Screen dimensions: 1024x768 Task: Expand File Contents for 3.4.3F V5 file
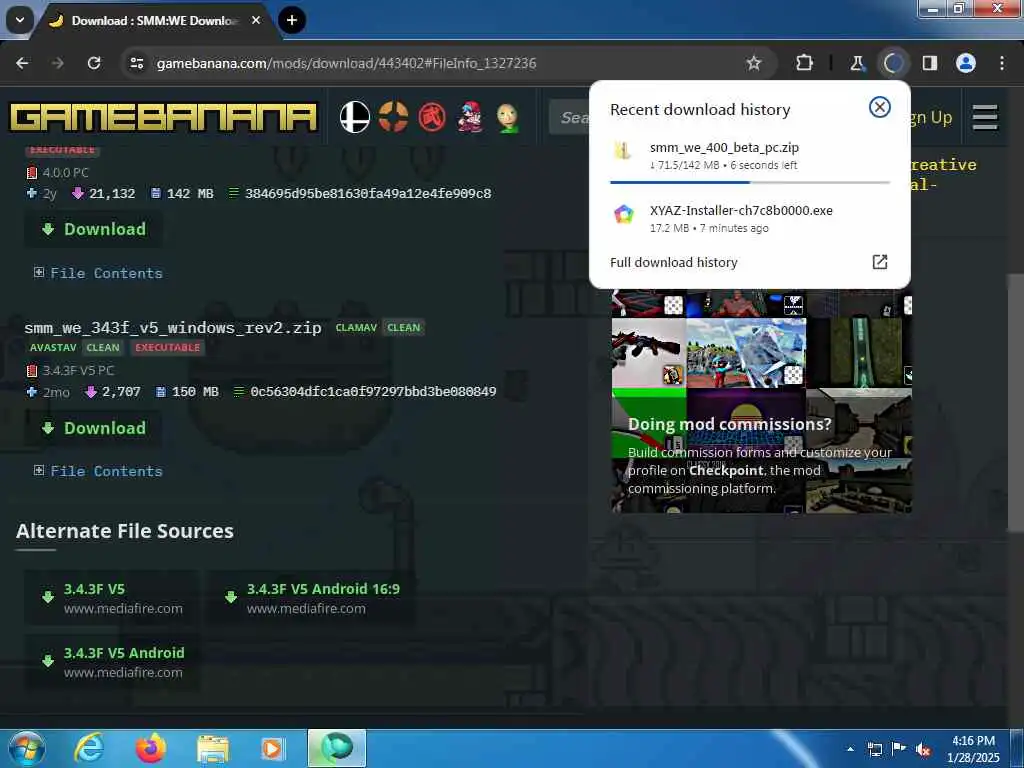pyautogui.click(x=98, y=471)
